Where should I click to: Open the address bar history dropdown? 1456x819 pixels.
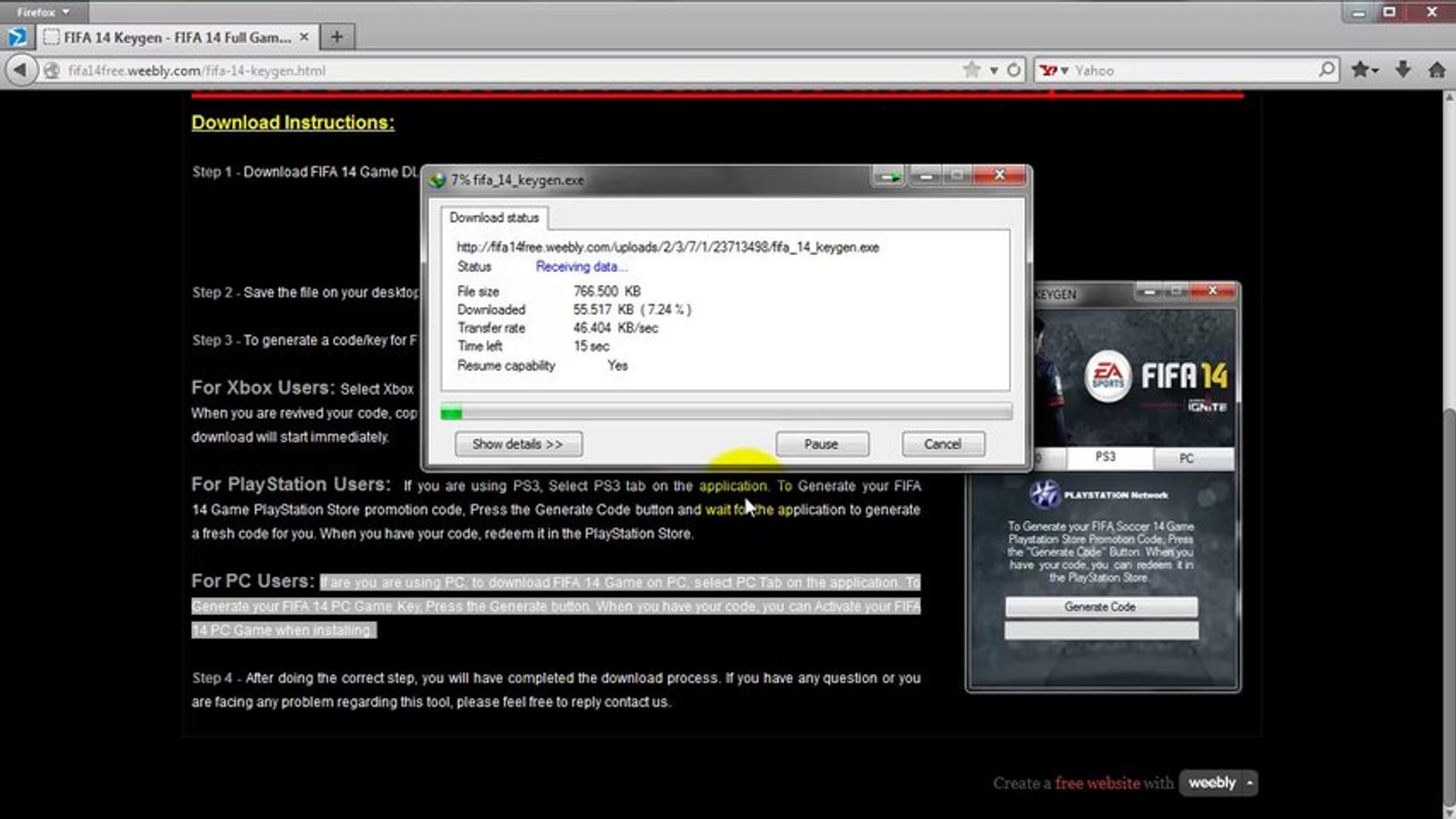(x=993, y=71)
